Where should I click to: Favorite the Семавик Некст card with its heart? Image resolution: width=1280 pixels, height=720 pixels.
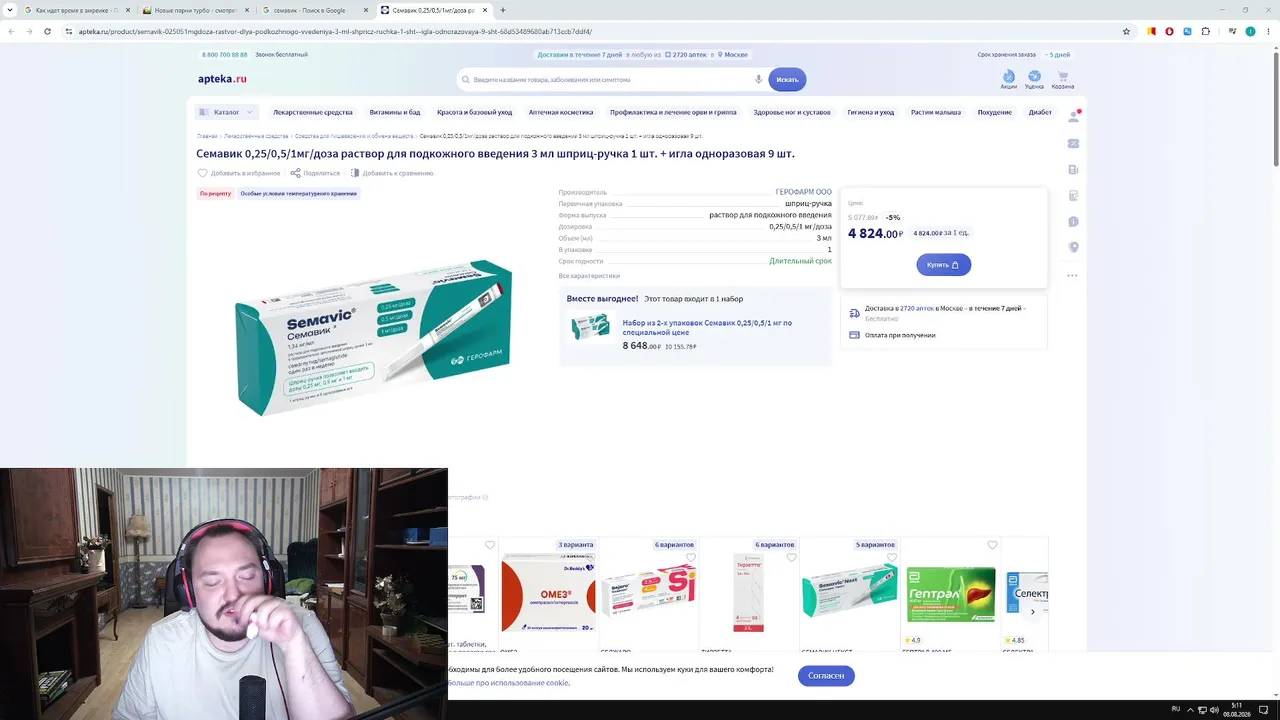coord(892,558)
